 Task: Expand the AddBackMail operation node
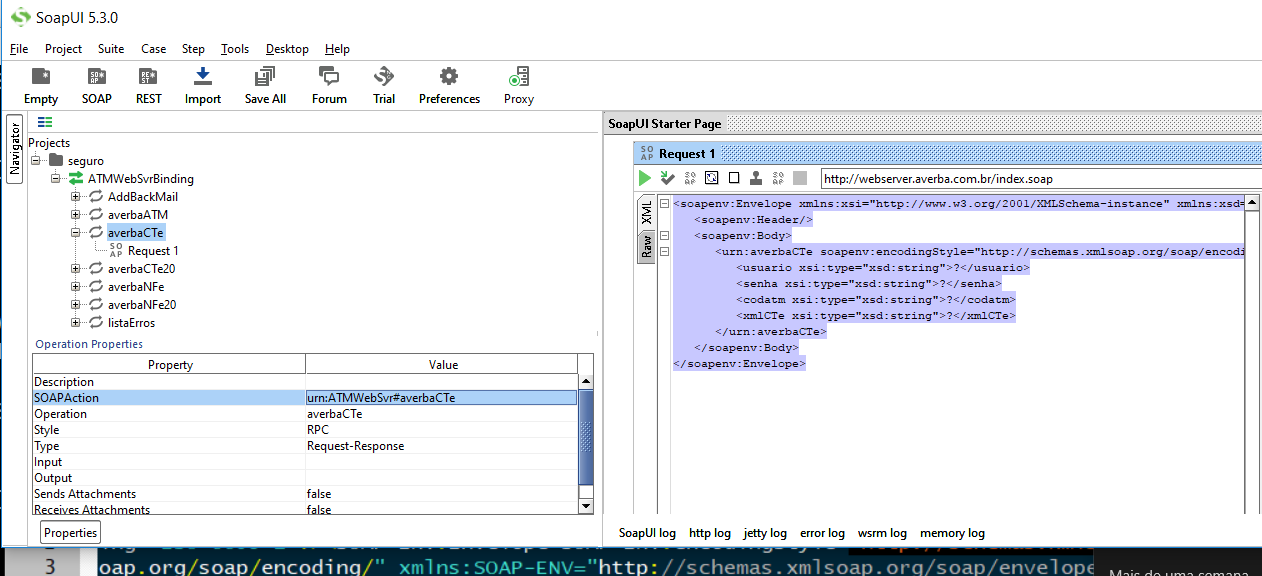(x=76, y=197)
